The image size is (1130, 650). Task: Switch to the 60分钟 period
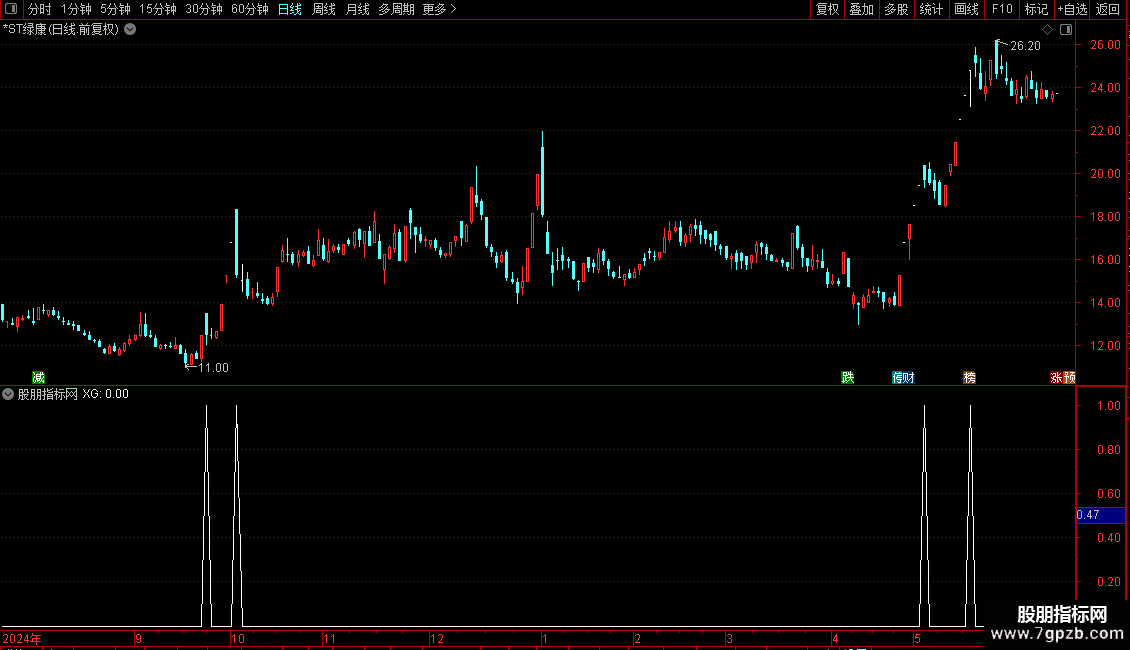point(249,9)
